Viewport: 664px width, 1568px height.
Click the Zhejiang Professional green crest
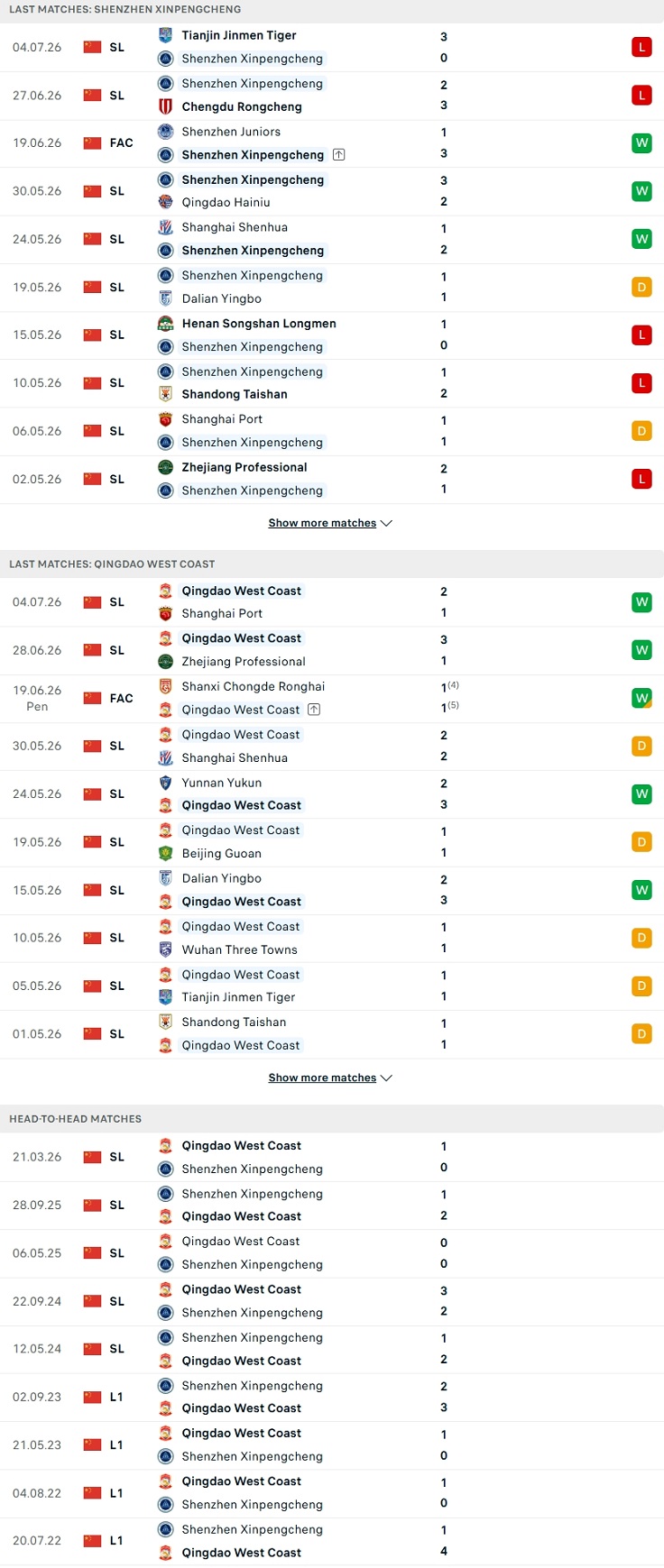pos(165,467)
